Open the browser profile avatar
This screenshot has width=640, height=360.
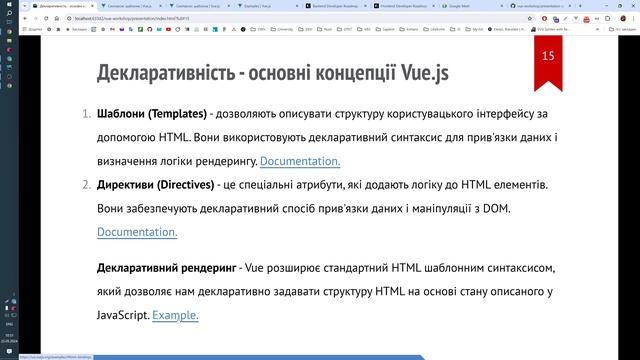coord(623,18)
